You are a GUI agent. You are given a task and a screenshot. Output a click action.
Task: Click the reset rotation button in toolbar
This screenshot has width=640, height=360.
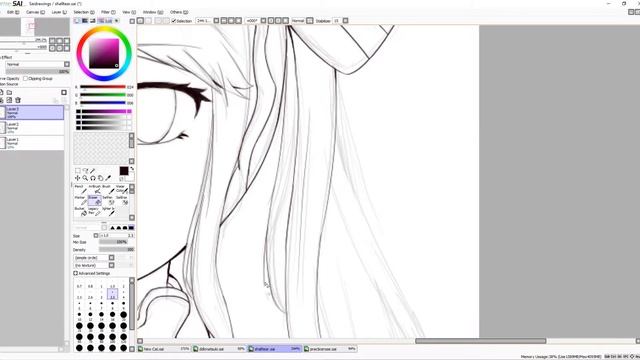pos(286,20)
